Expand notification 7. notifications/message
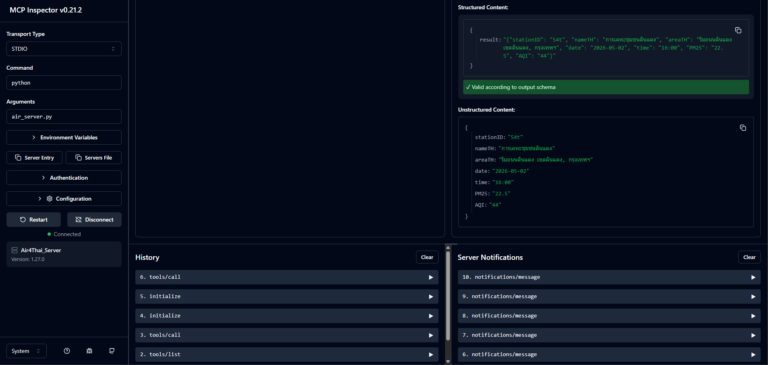 click(x=609, y=335)
